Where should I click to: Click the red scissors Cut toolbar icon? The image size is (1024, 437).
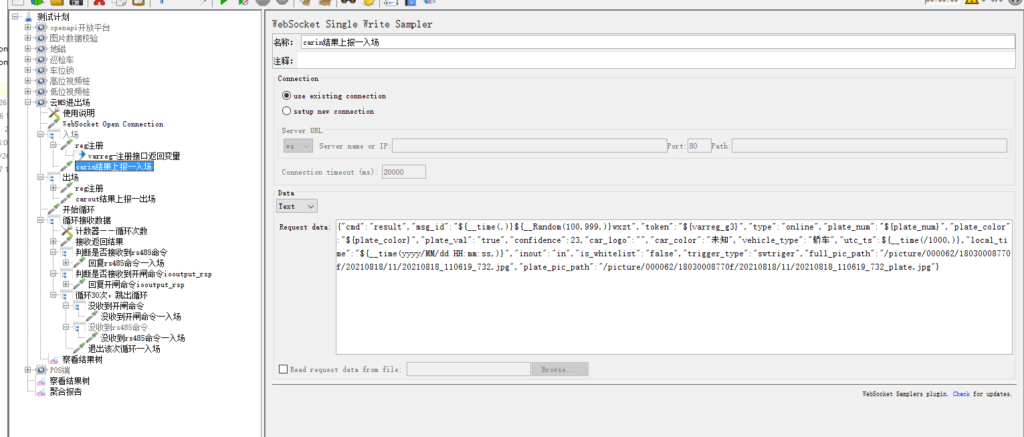pyautogui.click(x=99, y=4)
